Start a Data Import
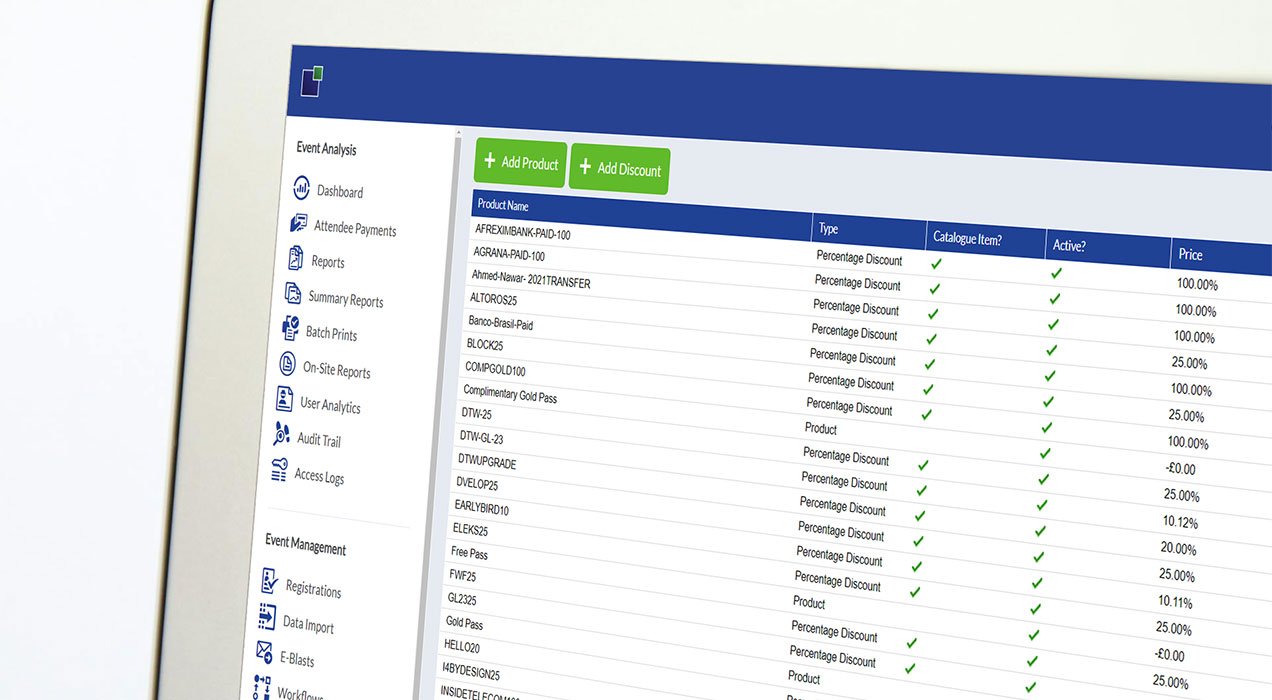The image size is (1272, 700). (307, 623)
